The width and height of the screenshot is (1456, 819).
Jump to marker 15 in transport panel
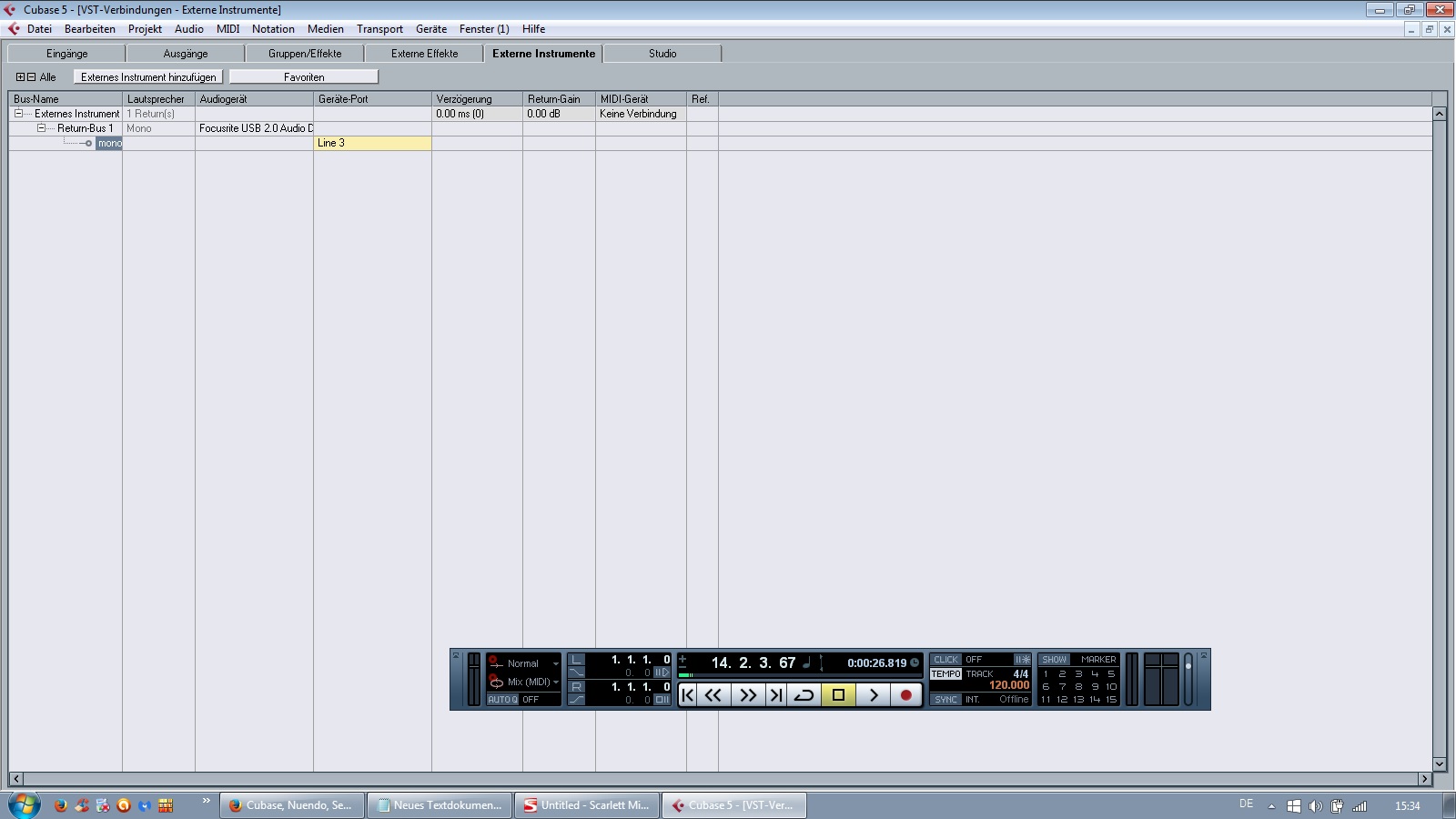[x=1111, y=700]
